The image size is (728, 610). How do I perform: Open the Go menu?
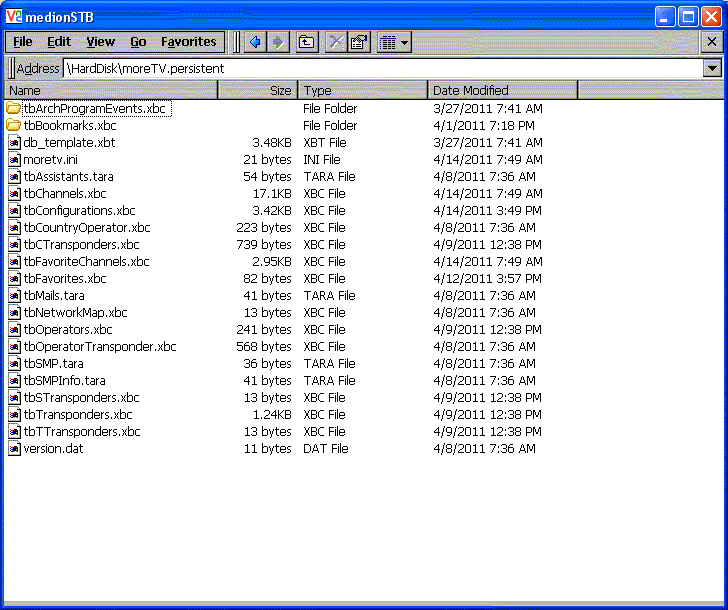point(138,42)
